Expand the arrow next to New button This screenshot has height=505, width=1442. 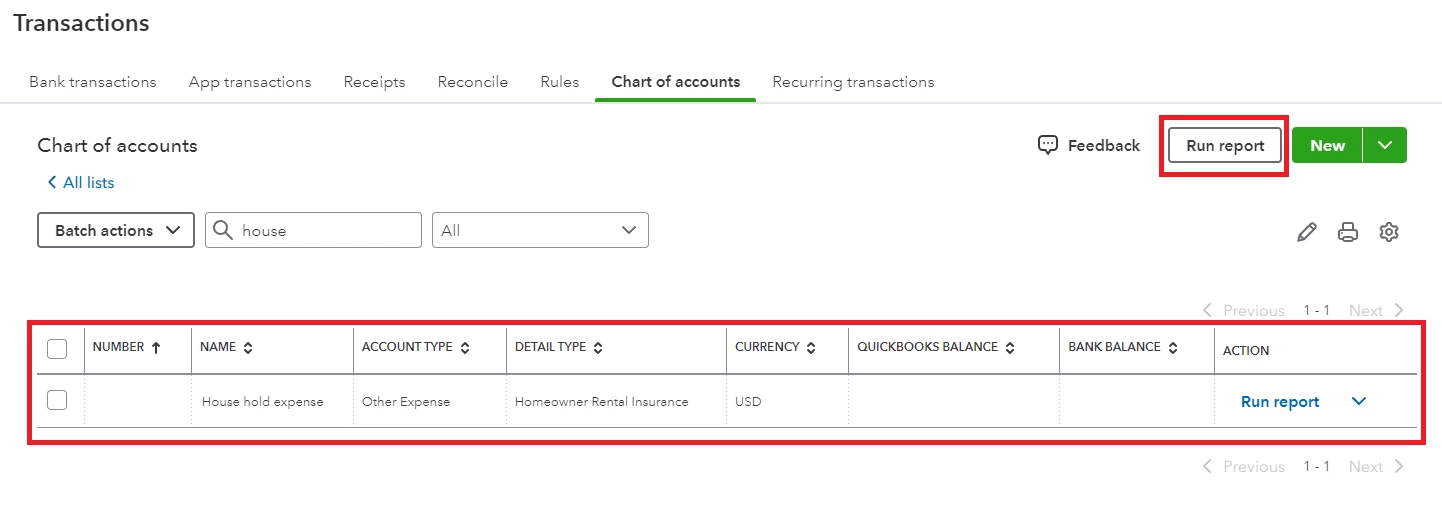pyautogui.click(x=1385, y=145)
